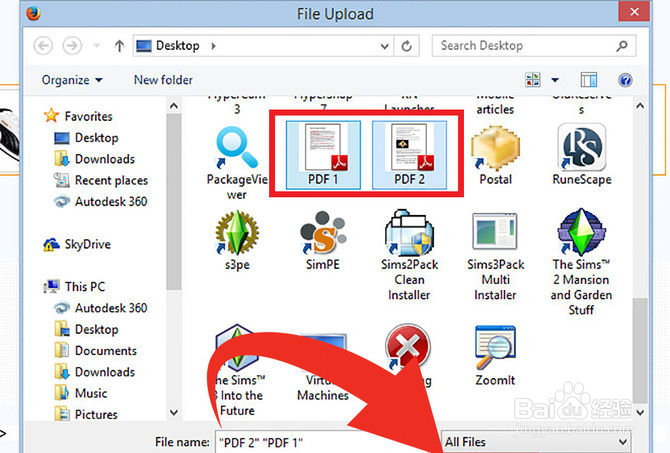670x453 pixels.
Task: Select The Sims 2 Mansion and Garden Stuff
Action: (582, 262)
